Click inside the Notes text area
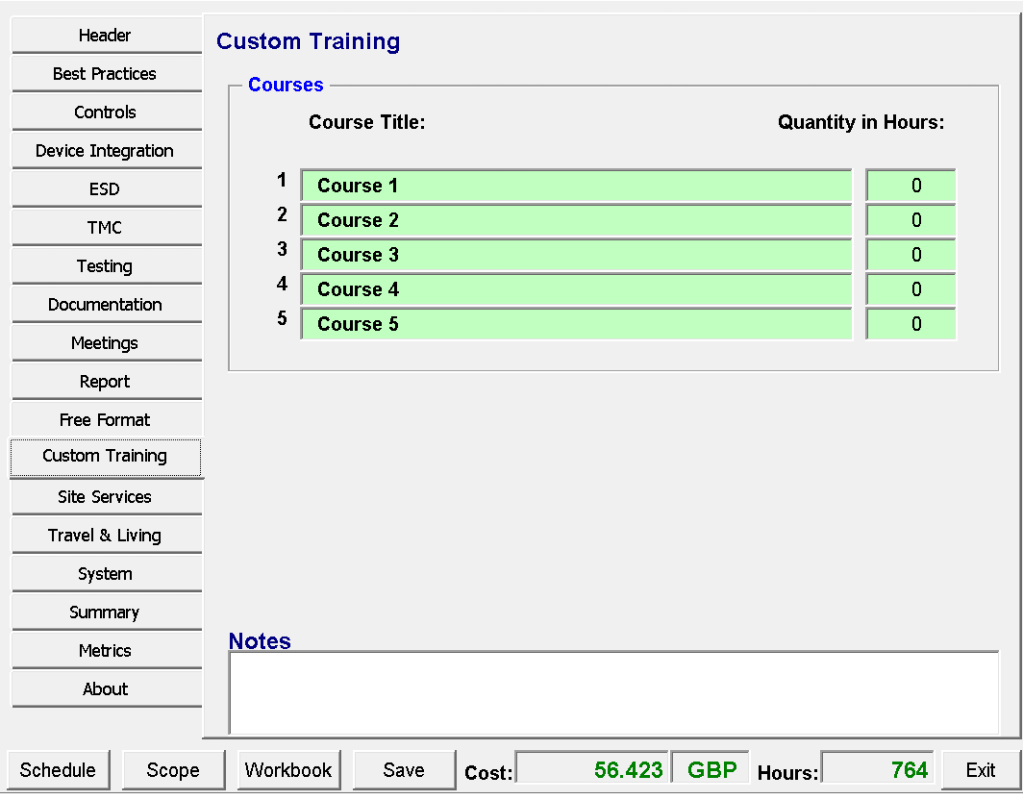The width and height of the screenshot is (1023, 800). (x=613, y=692)
